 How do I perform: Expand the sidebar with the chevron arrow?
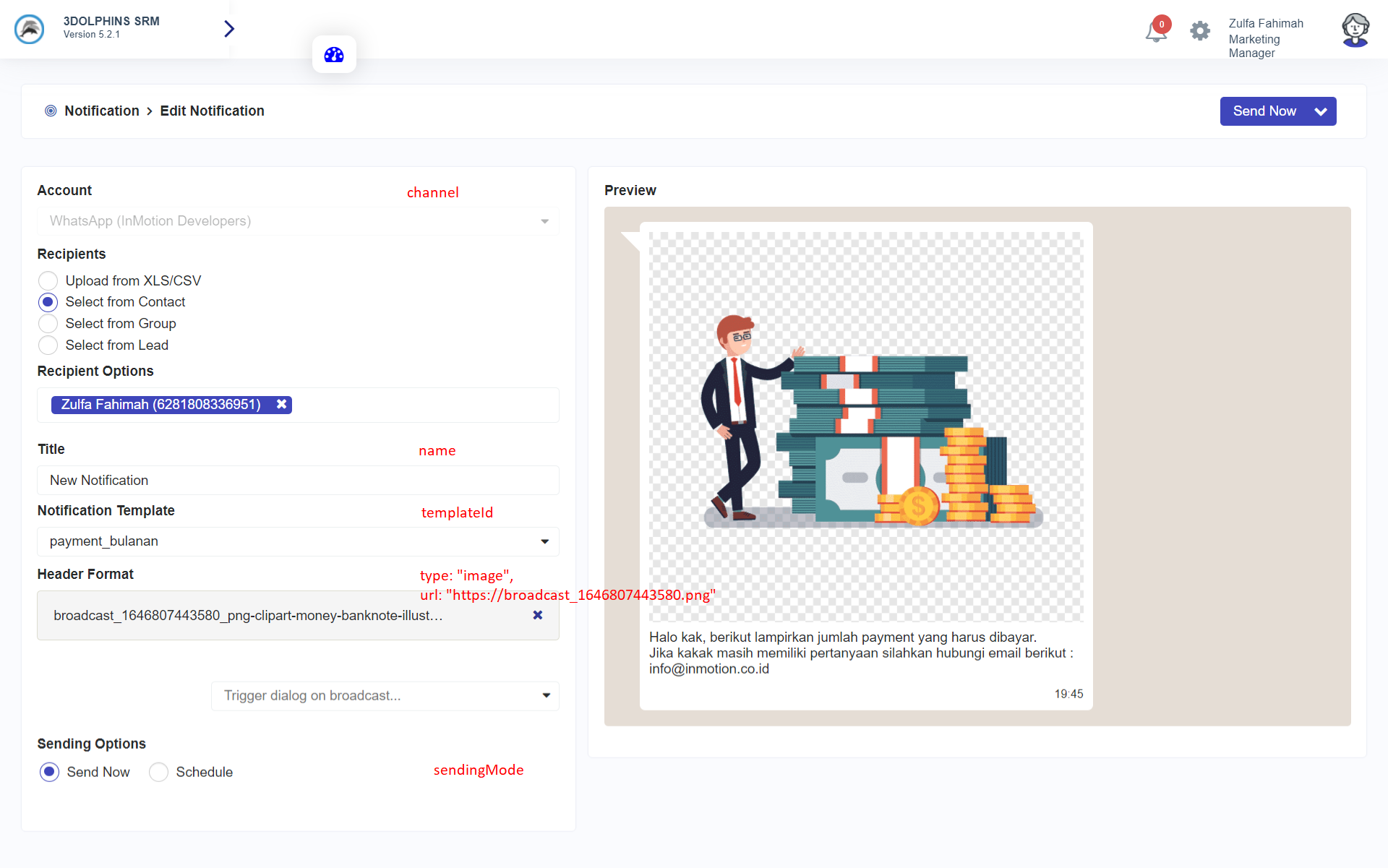[229, 29]
